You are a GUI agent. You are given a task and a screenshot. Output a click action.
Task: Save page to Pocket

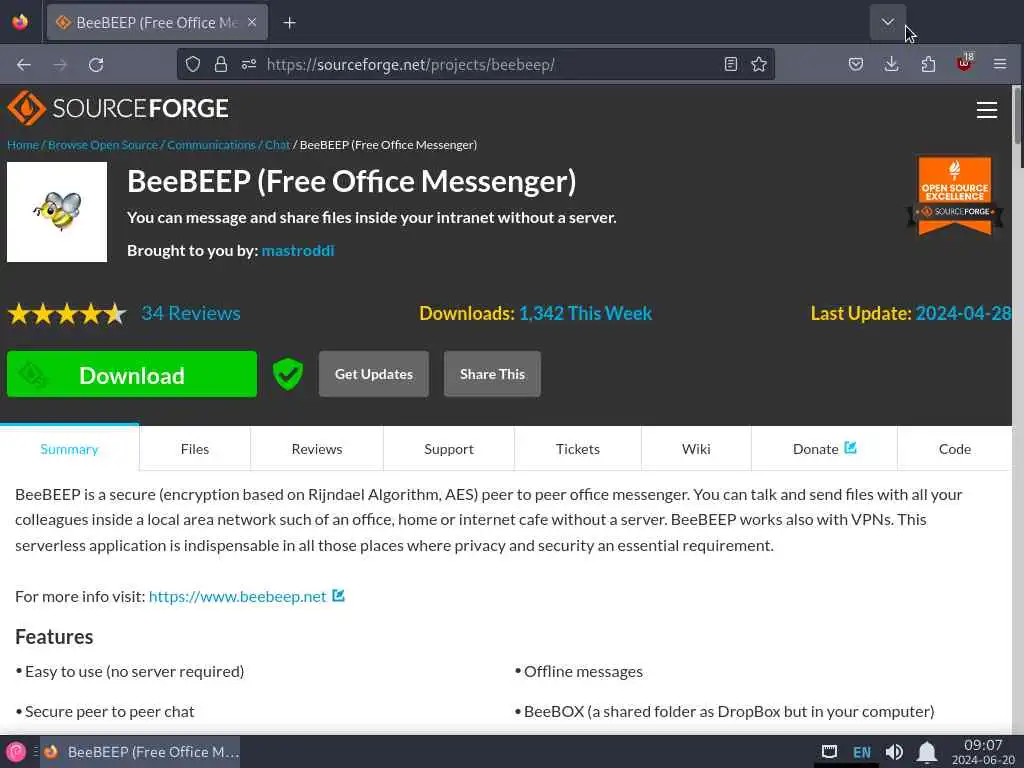856,64
